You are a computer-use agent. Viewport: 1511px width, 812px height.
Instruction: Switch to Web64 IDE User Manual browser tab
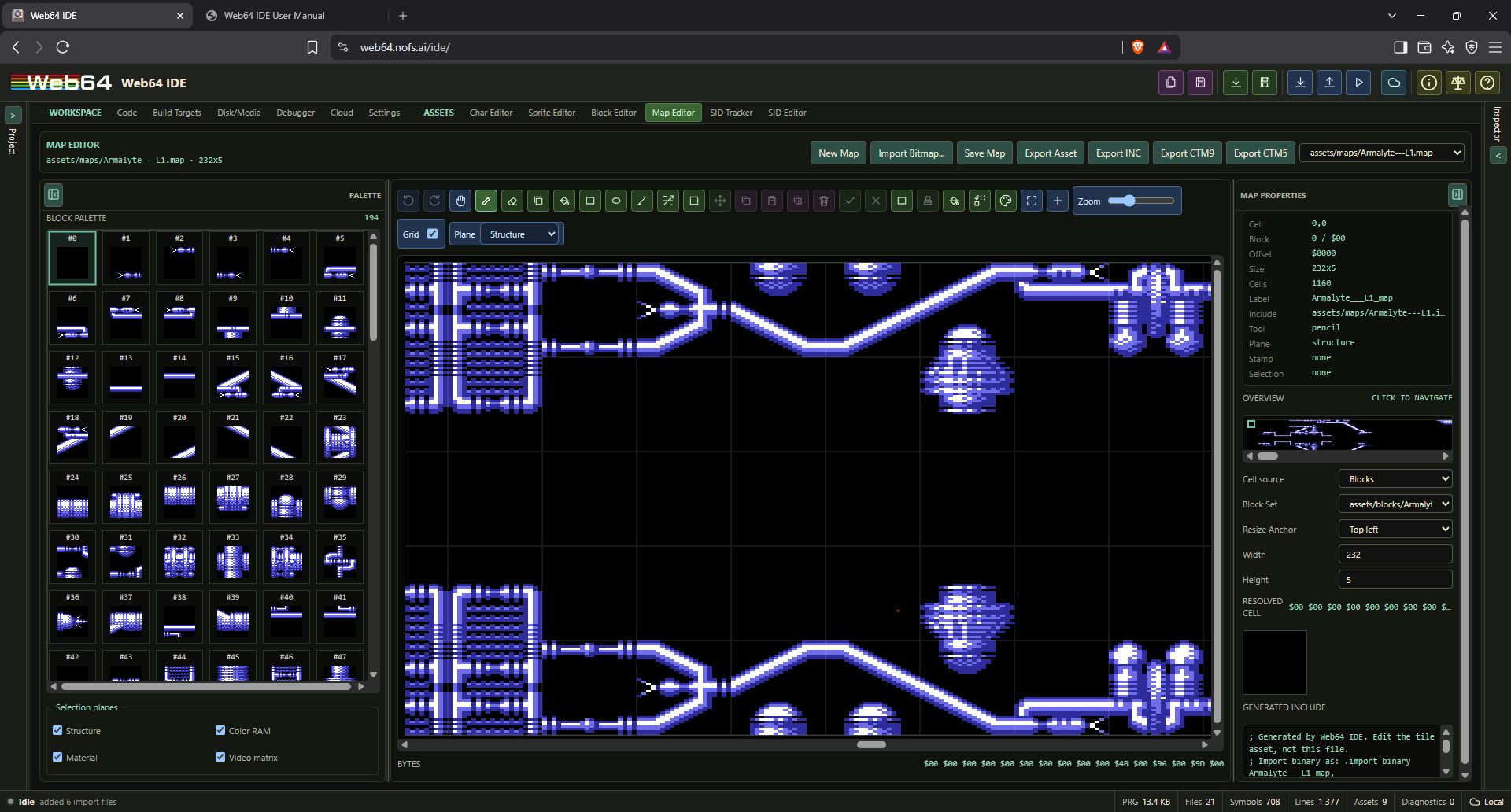[x=274, y=16]
